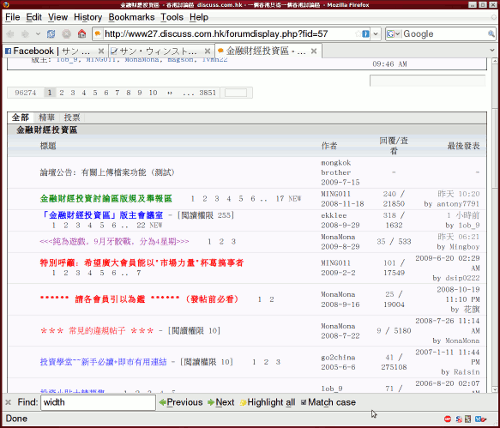
Task: Click the next pages arrow in pagination
Action: click(170, 93)
